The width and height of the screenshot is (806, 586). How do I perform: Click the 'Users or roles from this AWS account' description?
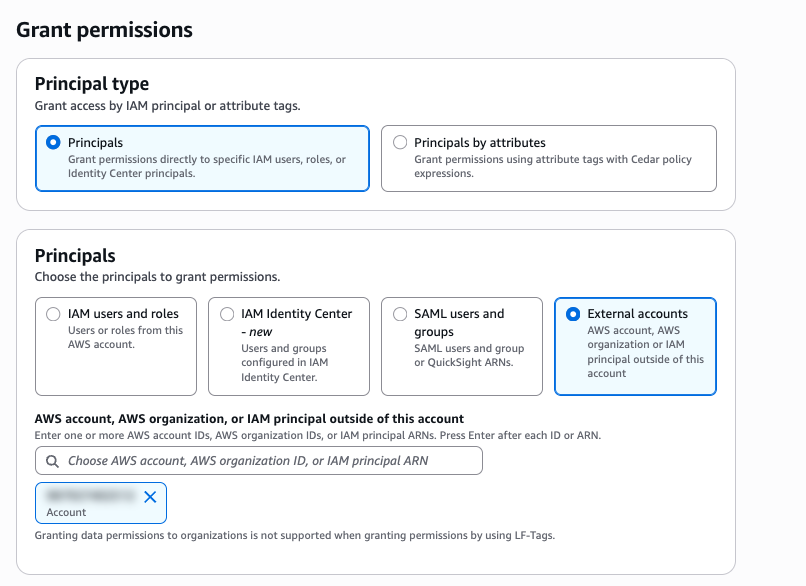(x=125, y=337)
